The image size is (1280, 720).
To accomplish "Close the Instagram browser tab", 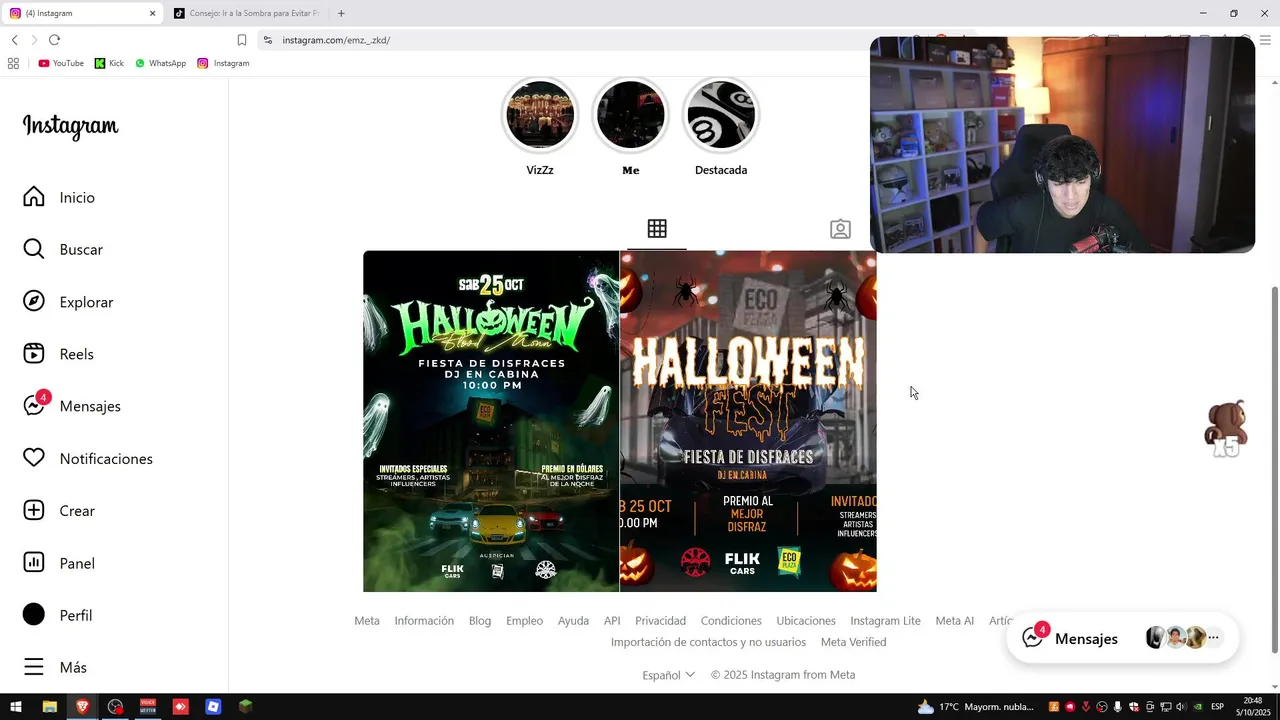I will (153, 13).
